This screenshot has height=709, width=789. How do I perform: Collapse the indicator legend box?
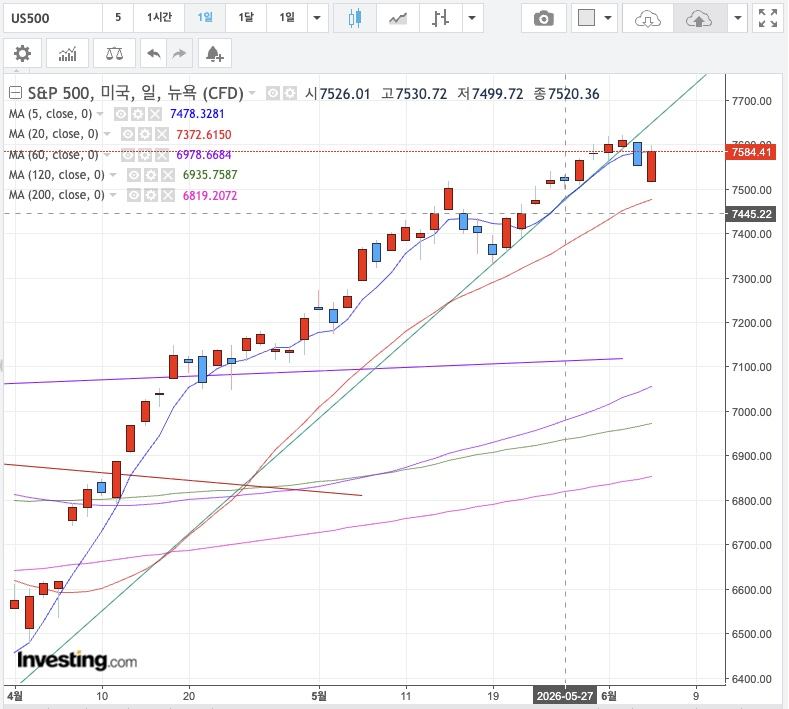[16, 93]
